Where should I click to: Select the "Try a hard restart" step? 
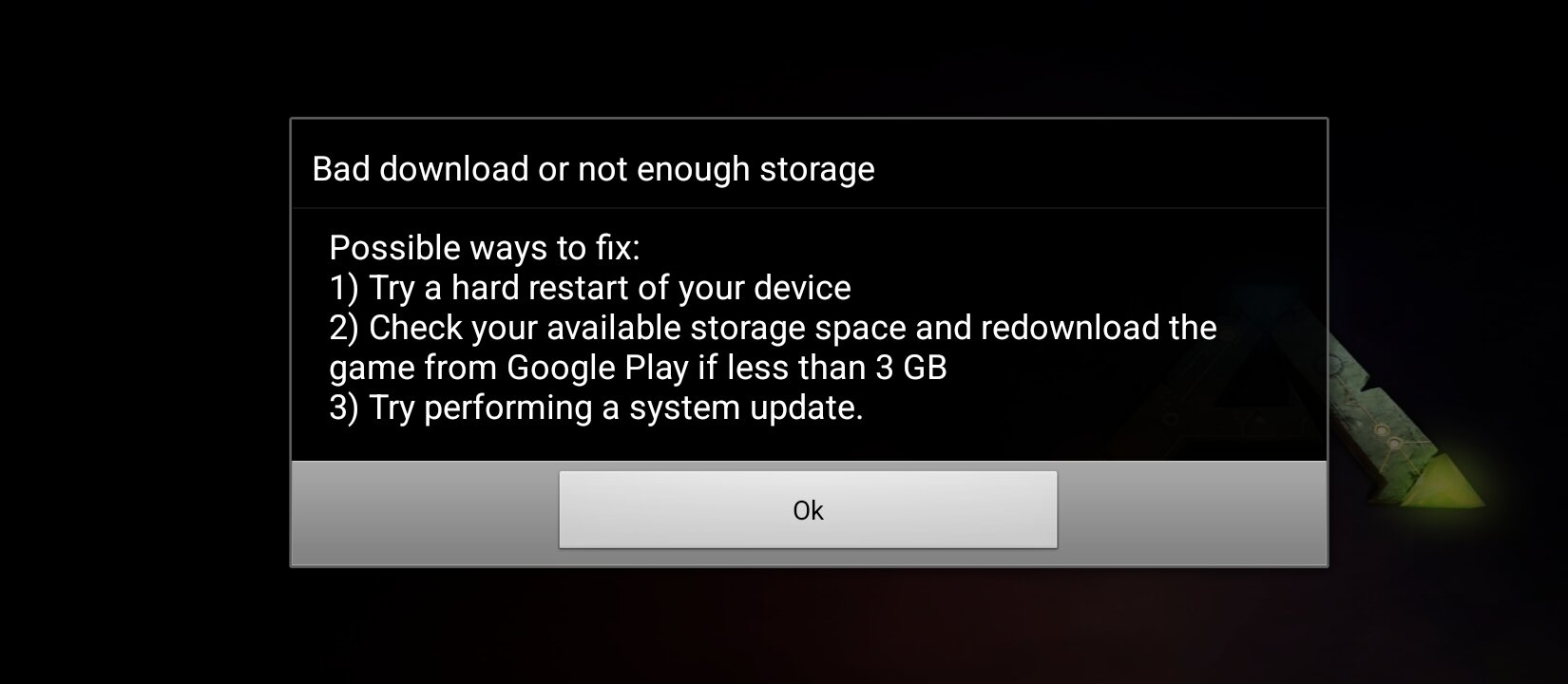click(x=590, y=288)
